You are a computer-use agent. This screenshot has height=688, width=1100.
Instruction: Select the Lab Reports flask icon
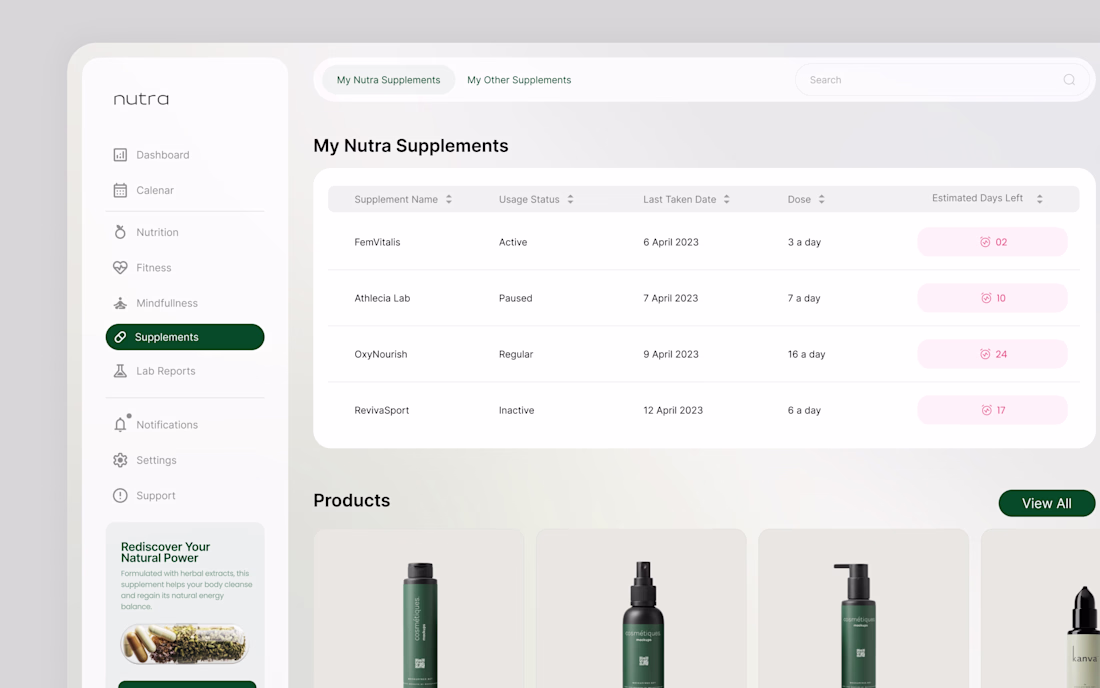[x=120, y=371]
